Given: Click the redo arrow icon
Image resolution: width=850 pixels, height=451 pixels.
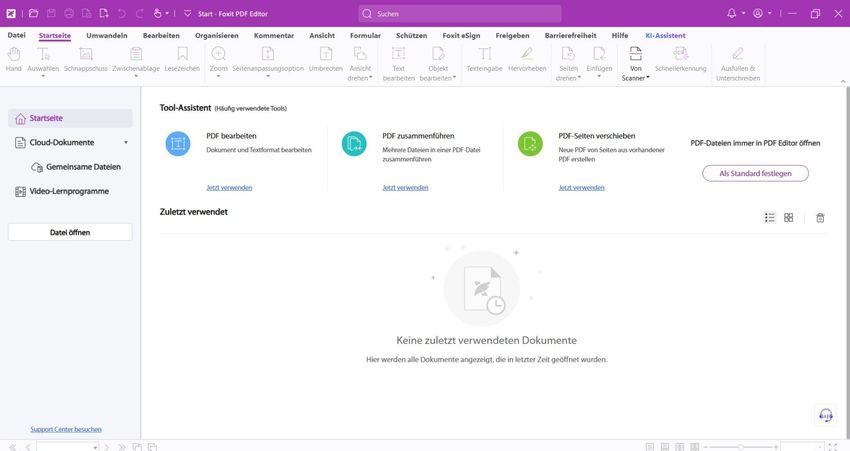Looking at the screenshot, I should (x=140, y=14).
